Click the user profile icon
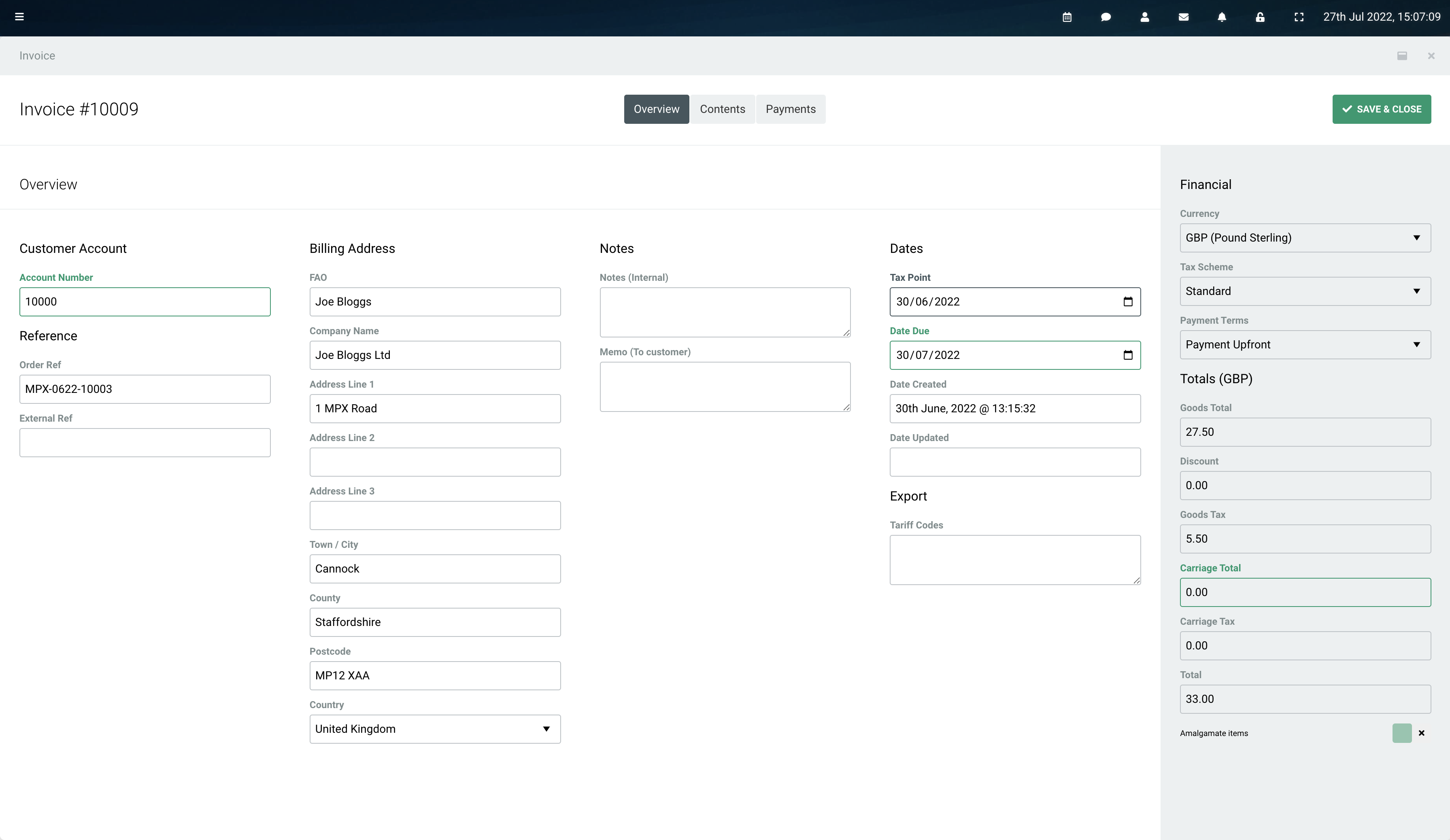 click(1144, 17)
